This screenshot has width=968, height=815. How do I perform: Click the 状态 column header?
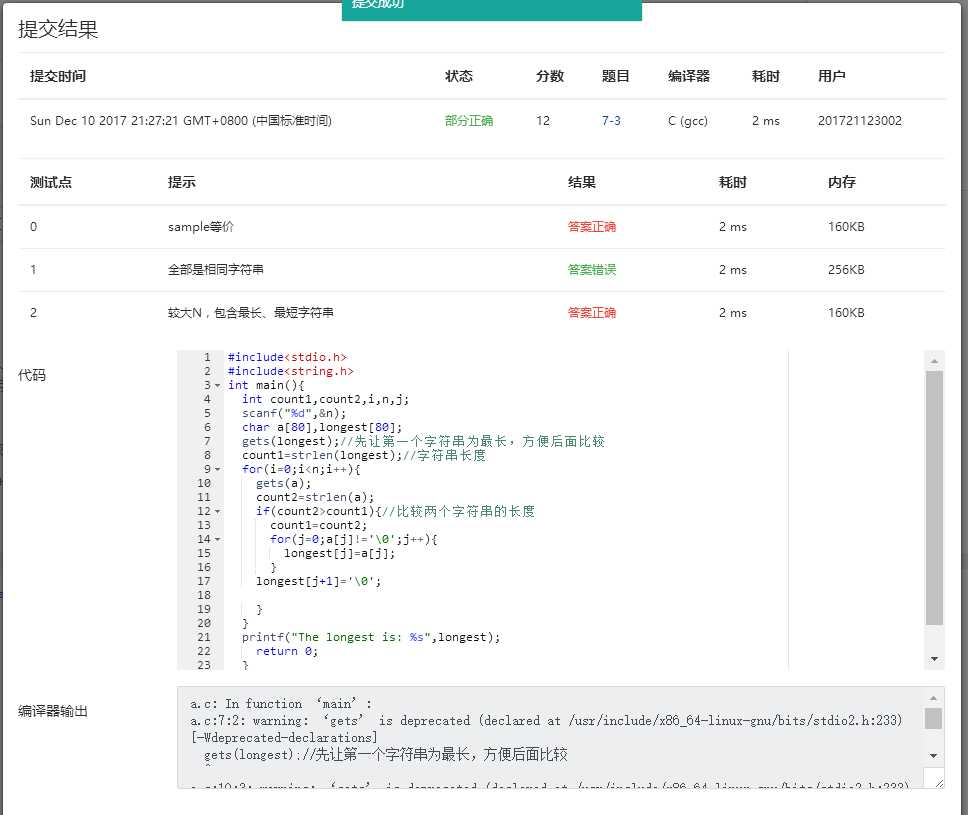[459, 76]
